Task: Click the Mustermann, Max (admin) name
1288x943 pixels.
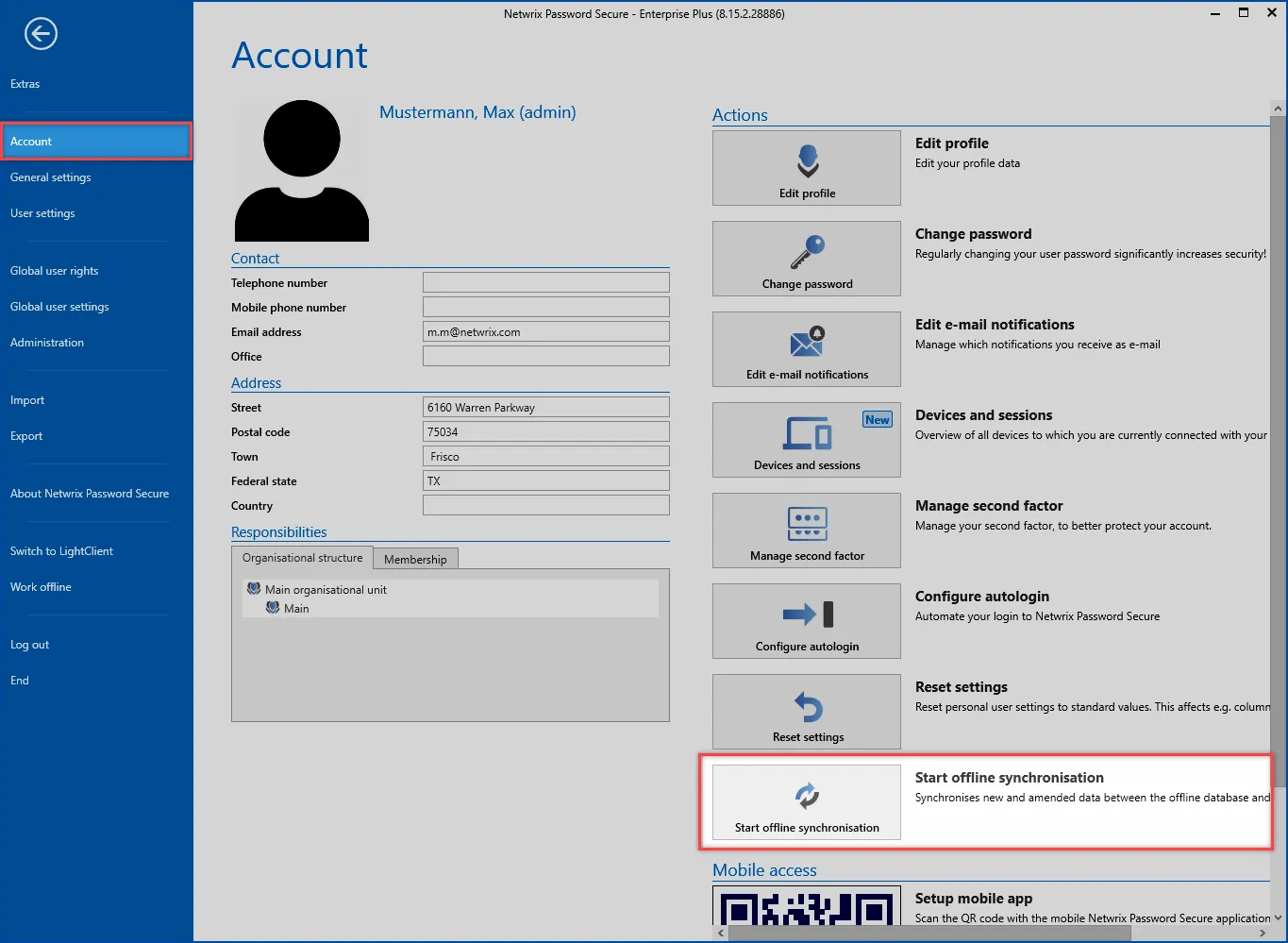Action: coord(477,112)
